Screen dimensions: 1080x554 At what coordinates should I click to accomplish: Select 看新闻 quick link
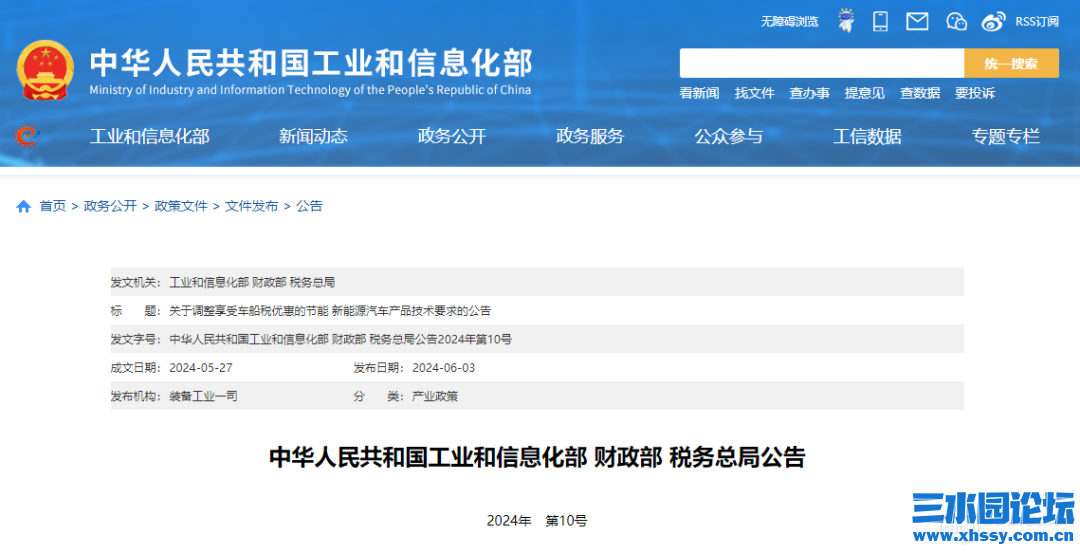[x=699, y=93]
